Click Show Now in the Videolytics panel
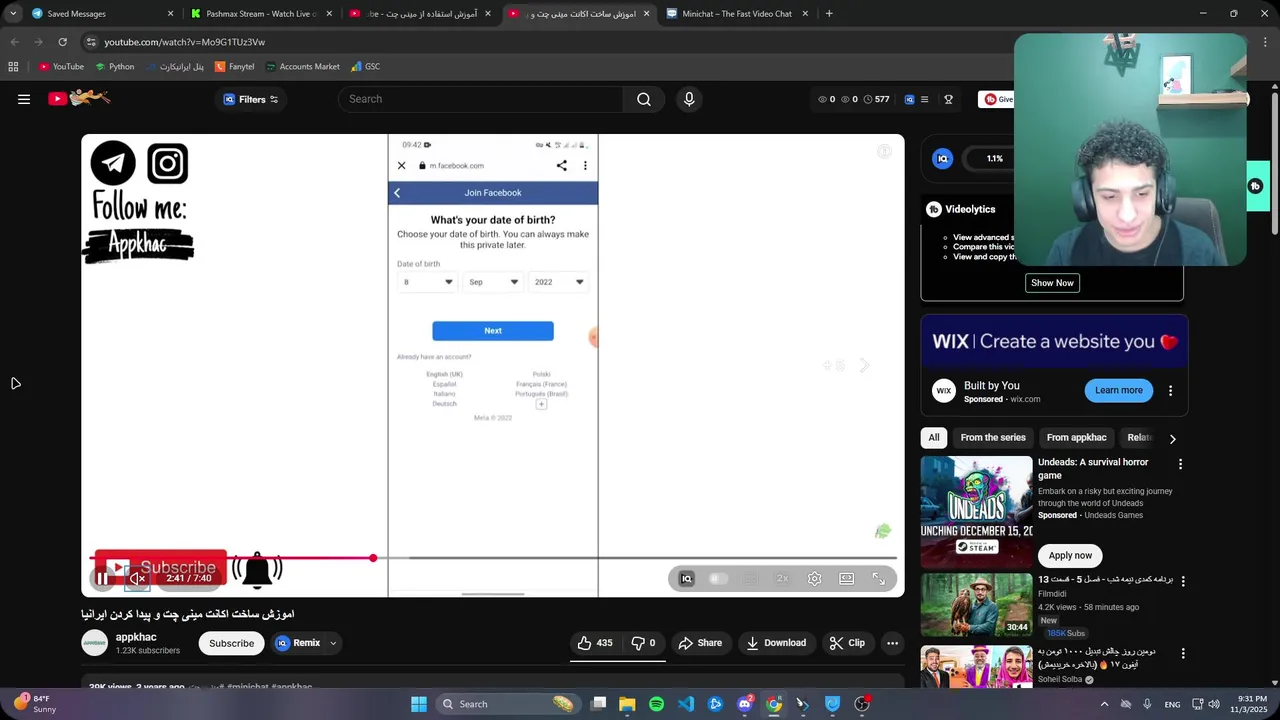Image resolution: width=1280 pixels, height=720 pixels. tap(1052, 283)
